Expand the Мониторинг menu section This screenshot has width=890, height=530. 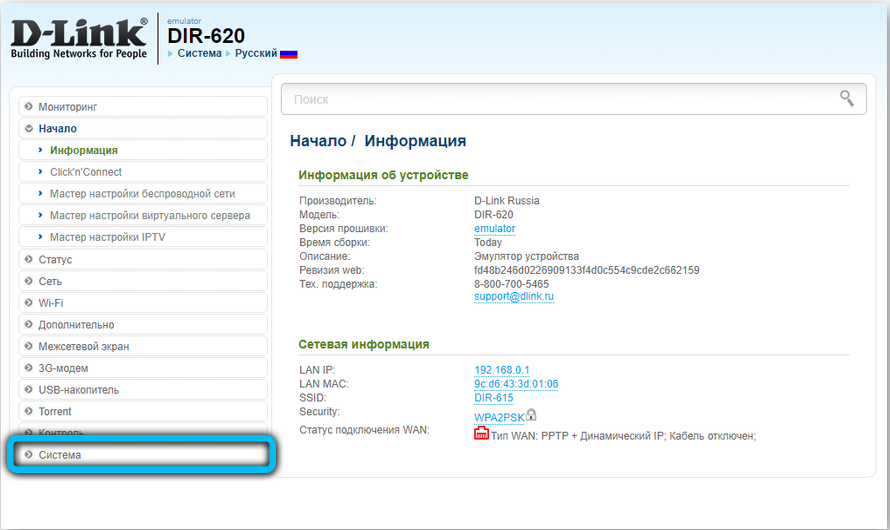68,106
